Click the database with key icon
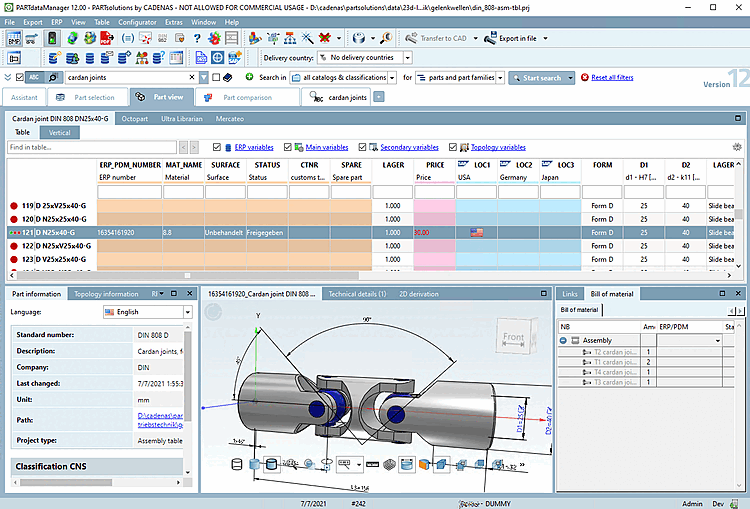Image resolution: width=750 pixels, height=509 pixels. (54, 58)
